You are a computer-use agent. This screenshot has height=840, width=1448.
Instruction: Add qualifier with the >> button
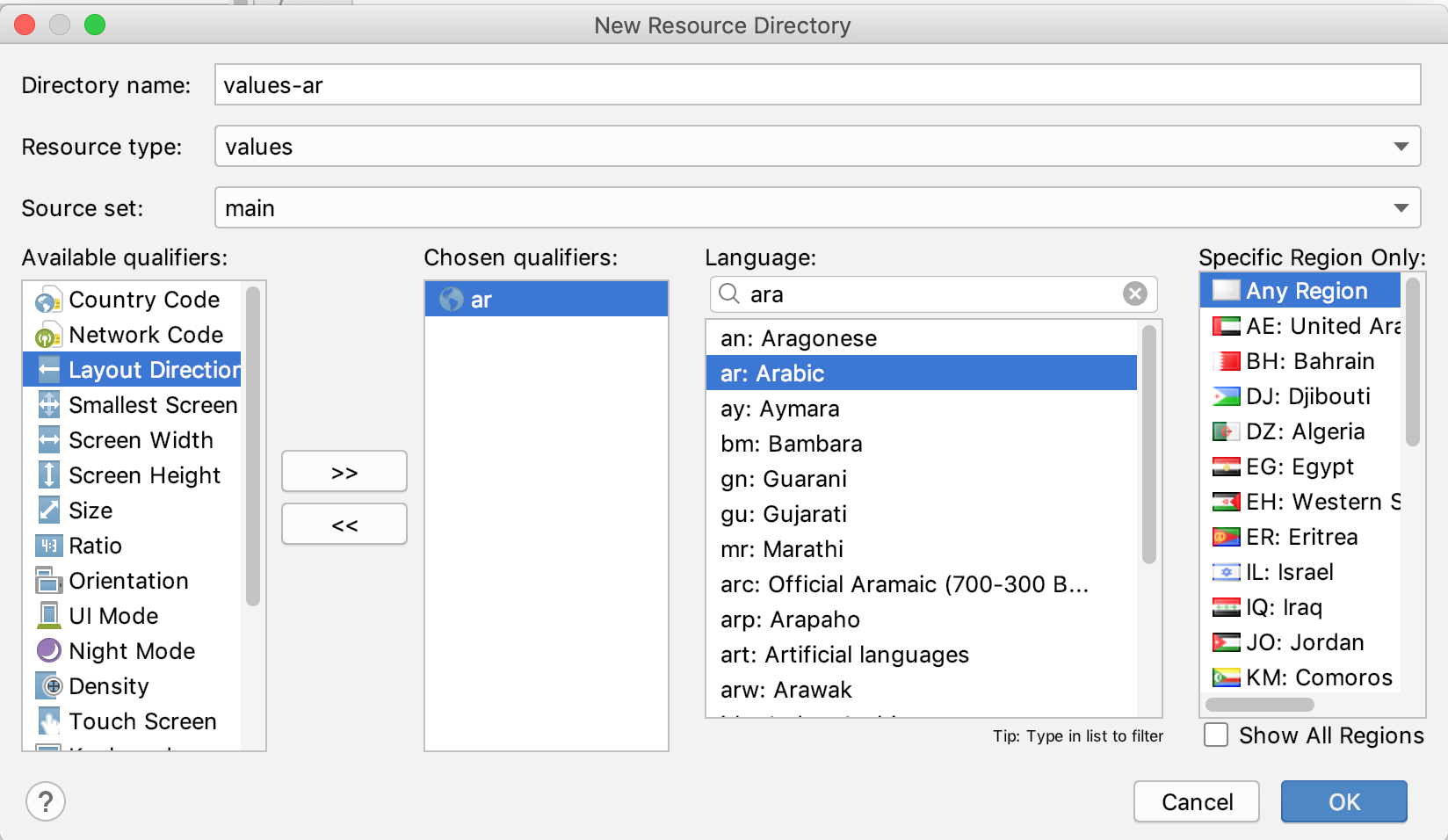344,472
